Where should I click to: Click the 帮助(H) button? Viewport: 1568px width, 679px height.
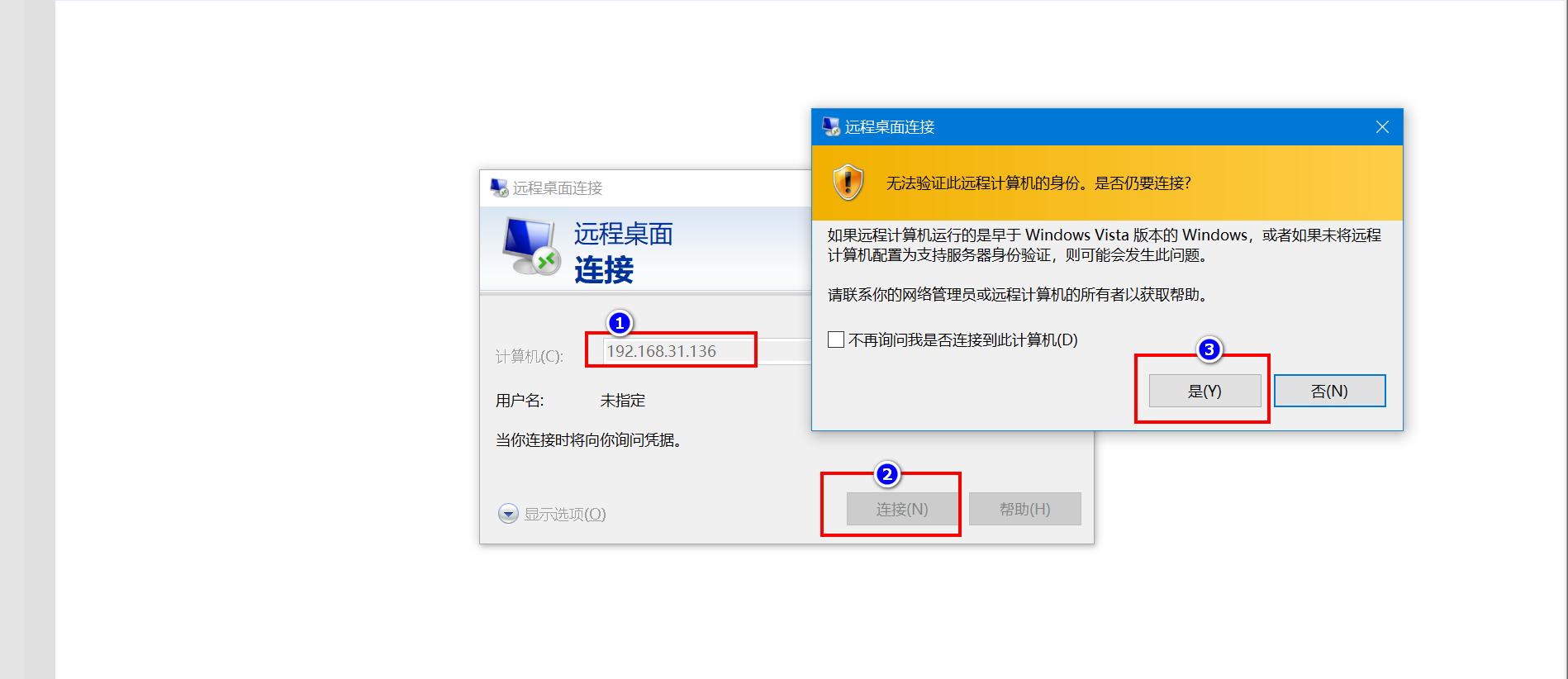tap(1024, 509)
